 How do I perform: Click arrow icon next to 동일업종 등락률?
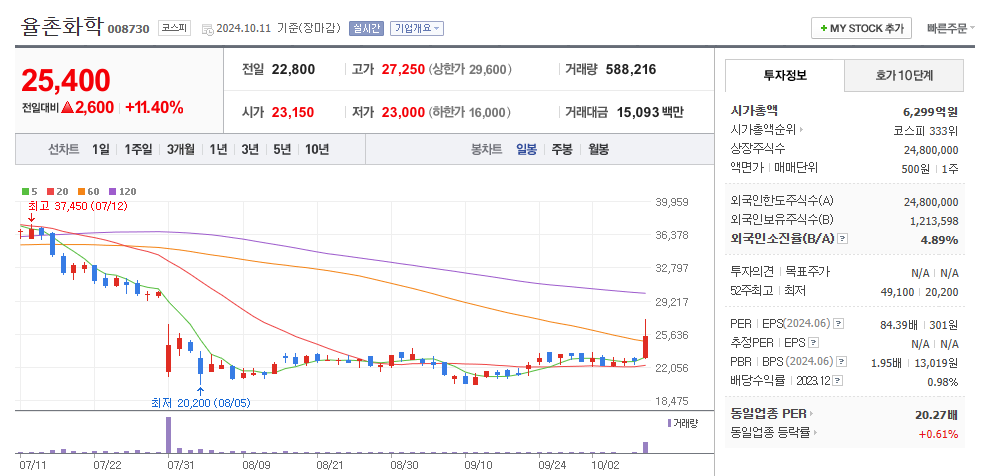pos(815,433)
